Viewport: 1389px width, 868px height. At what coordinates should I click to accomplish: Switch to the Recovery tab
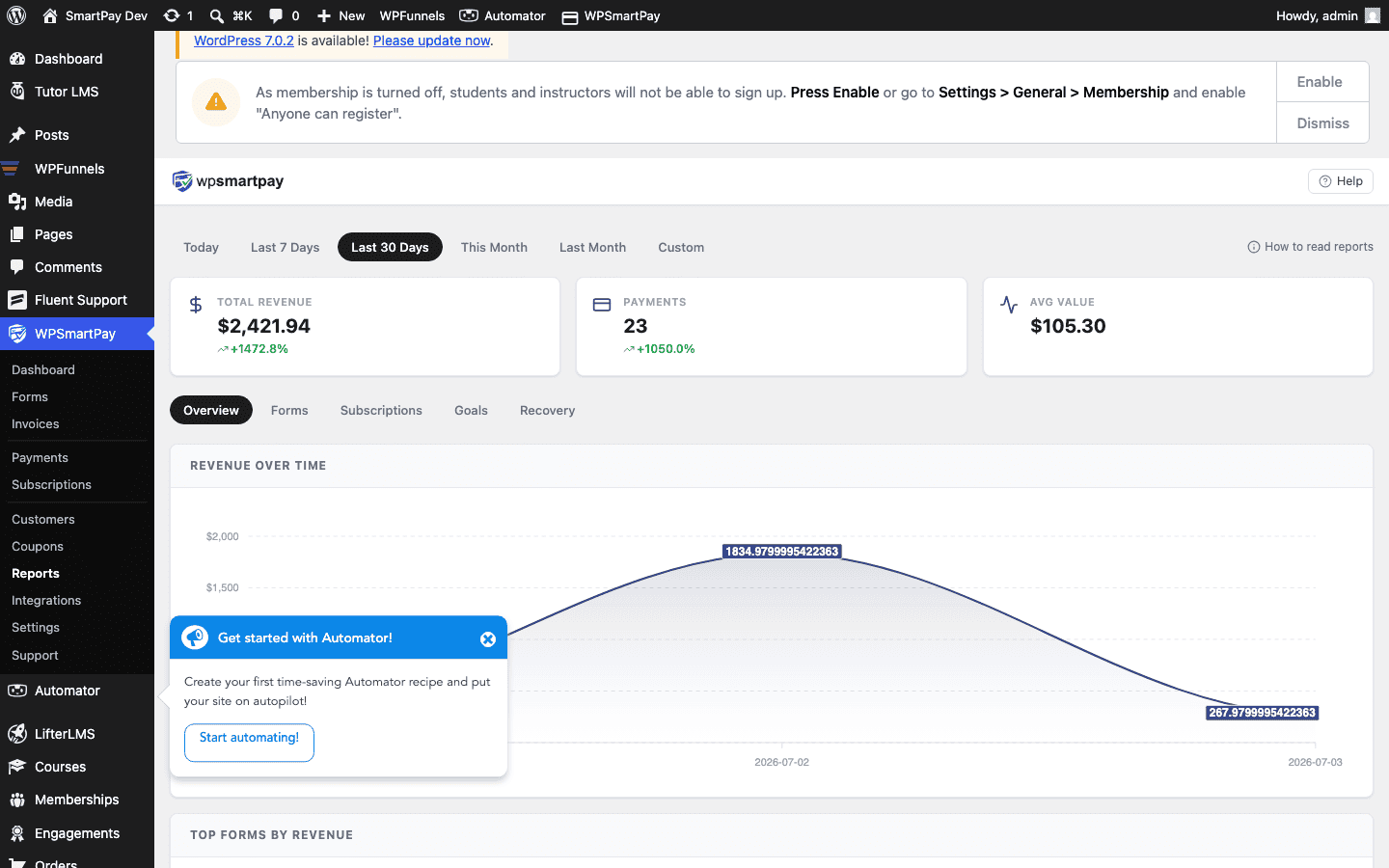pos(547,410)
